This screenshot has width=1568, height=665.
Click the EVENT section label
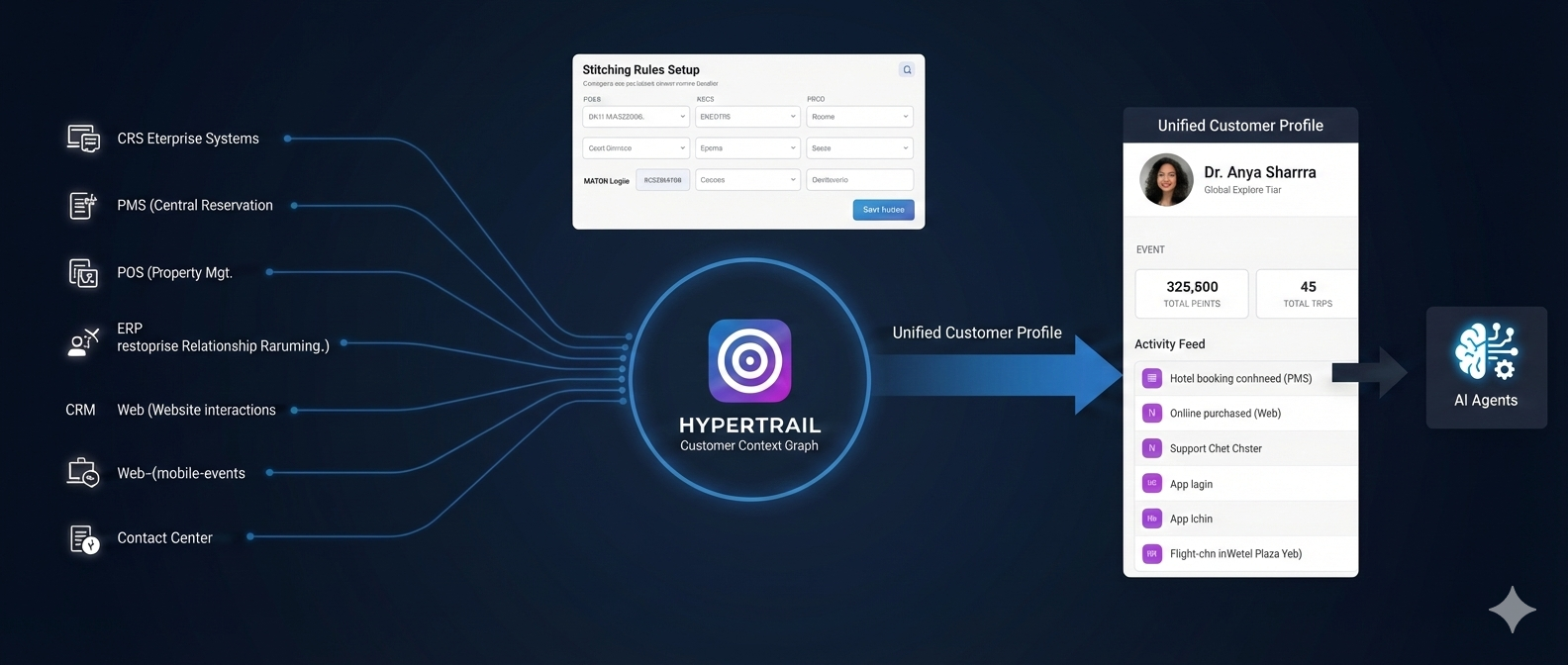[1150, 249]
